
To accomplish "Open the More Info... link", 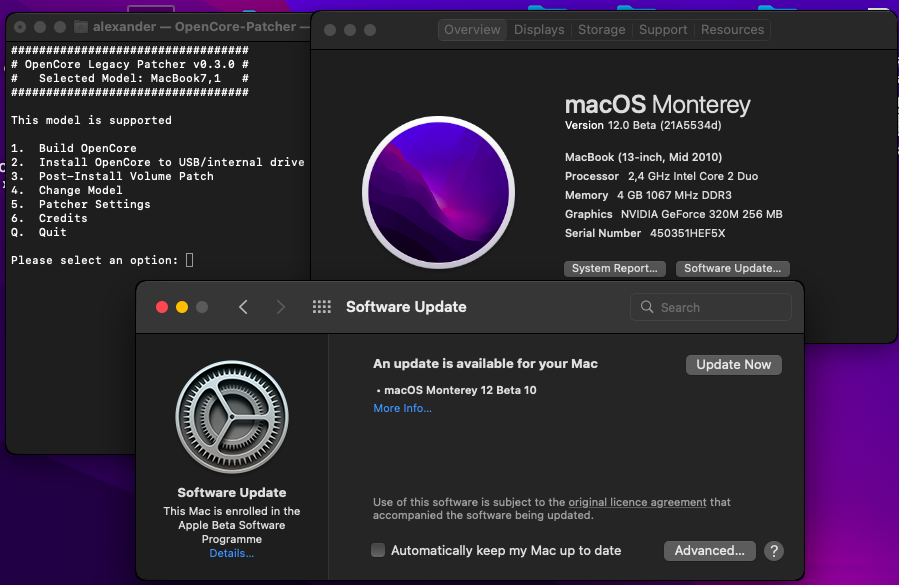I will 402,408.
